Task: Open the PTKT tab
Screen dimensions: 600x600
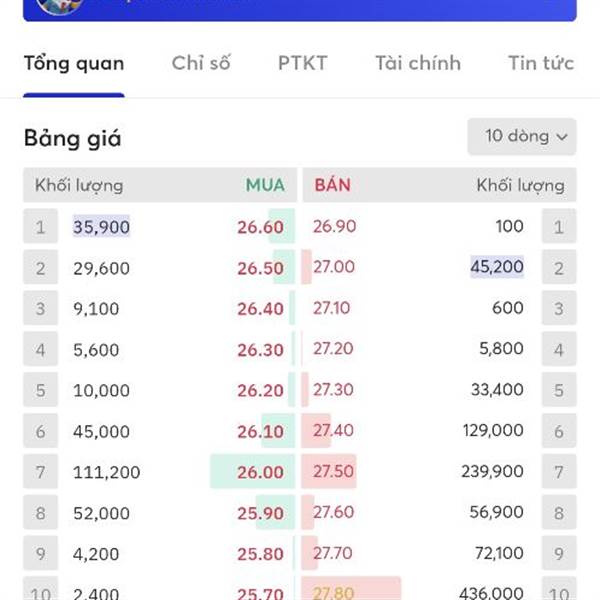Action: (302, 63)
